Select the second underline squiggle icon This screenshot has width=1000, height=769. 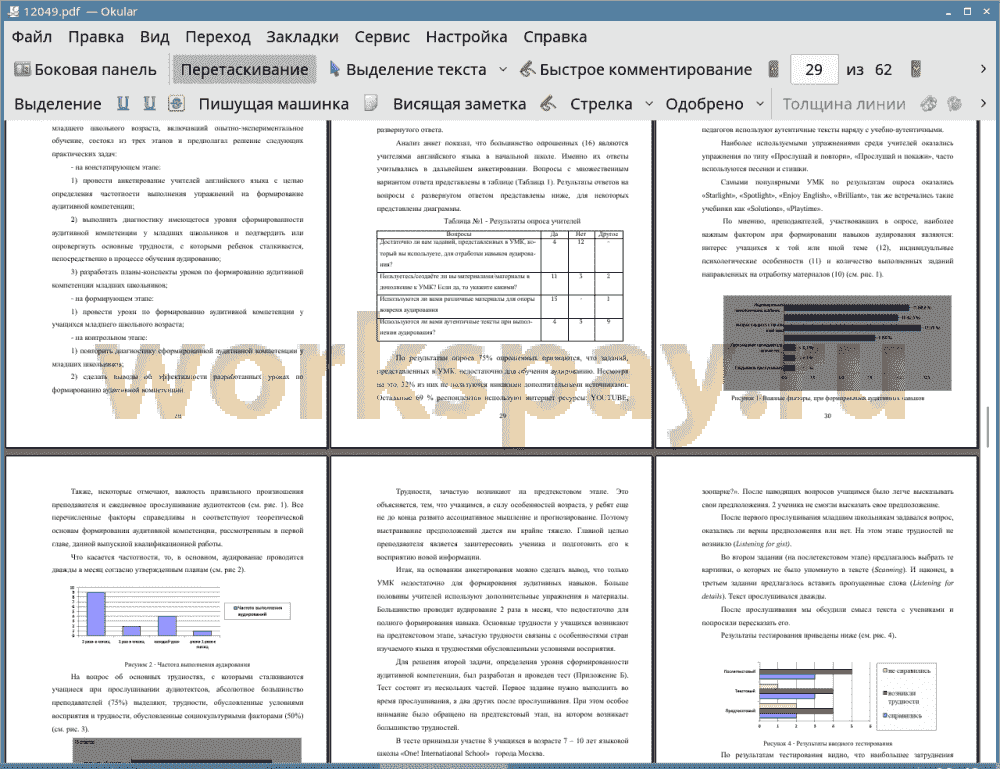(149, 103)
